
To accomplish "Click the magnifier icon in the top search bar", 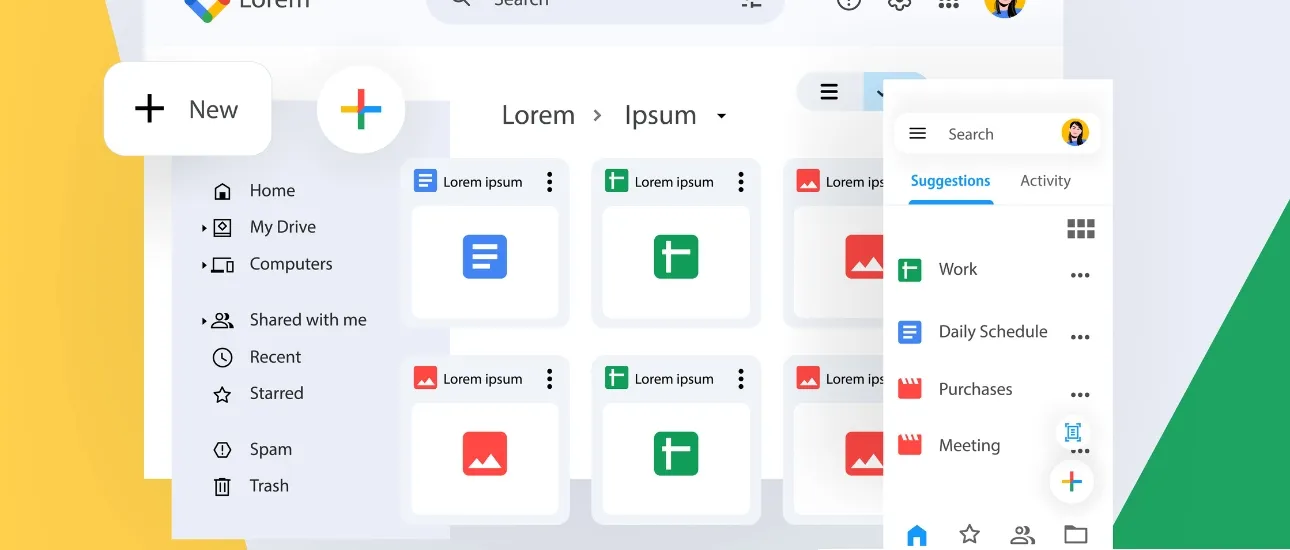I will click(459, 3).
